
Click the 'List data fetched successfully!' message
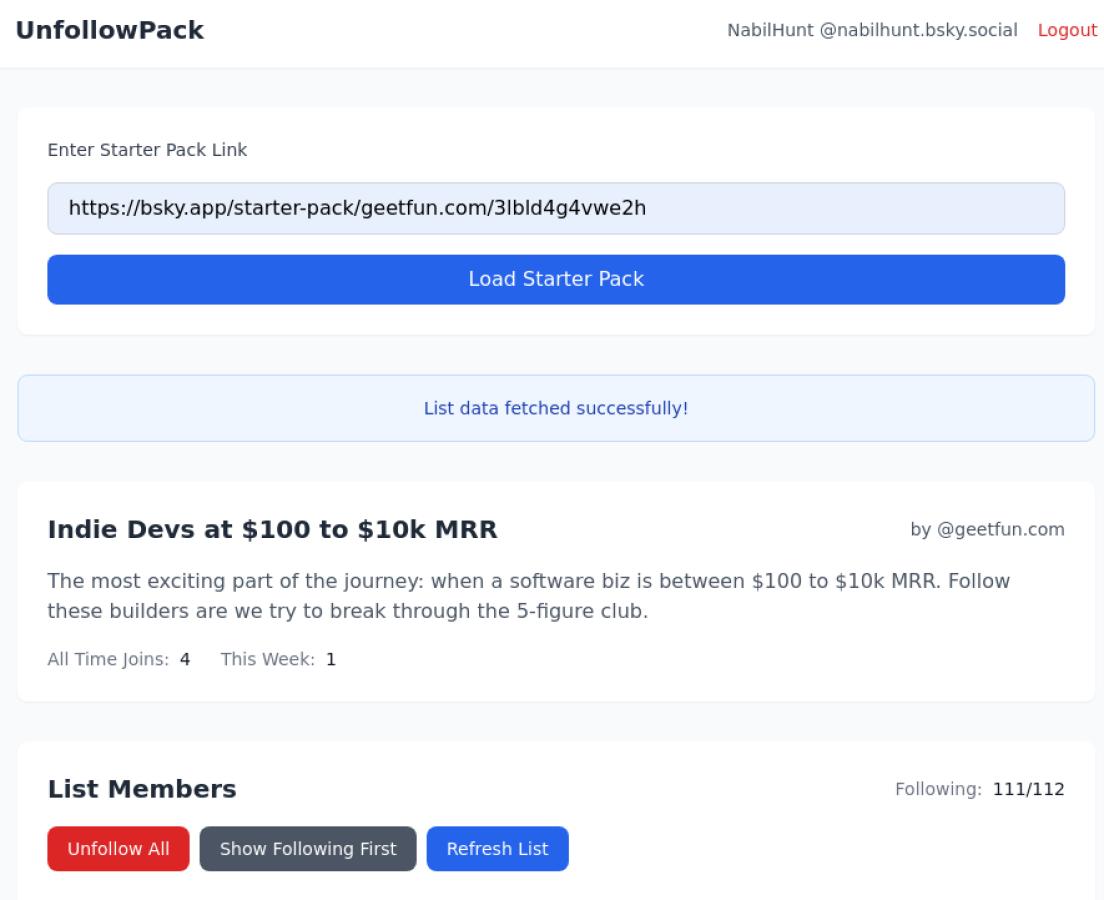point(556,408)
